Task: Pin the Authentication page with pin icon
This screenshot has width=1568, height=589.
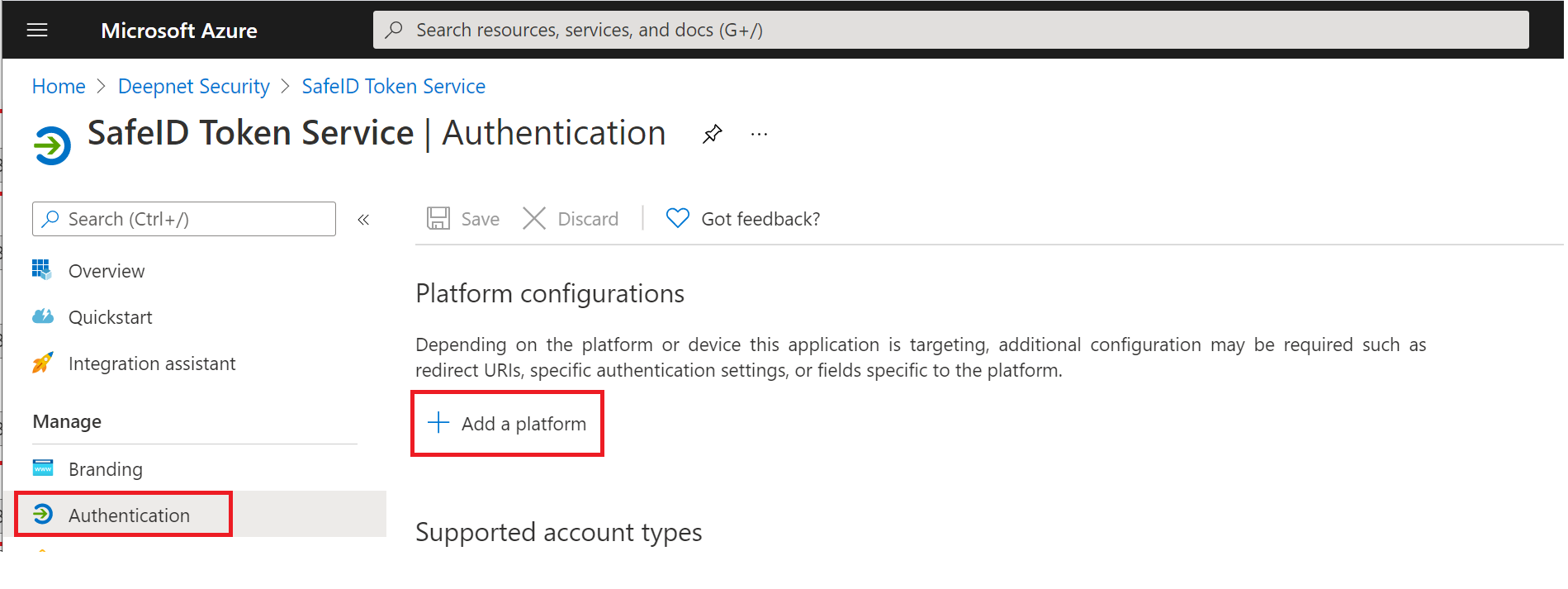Action: click(712, 134)
